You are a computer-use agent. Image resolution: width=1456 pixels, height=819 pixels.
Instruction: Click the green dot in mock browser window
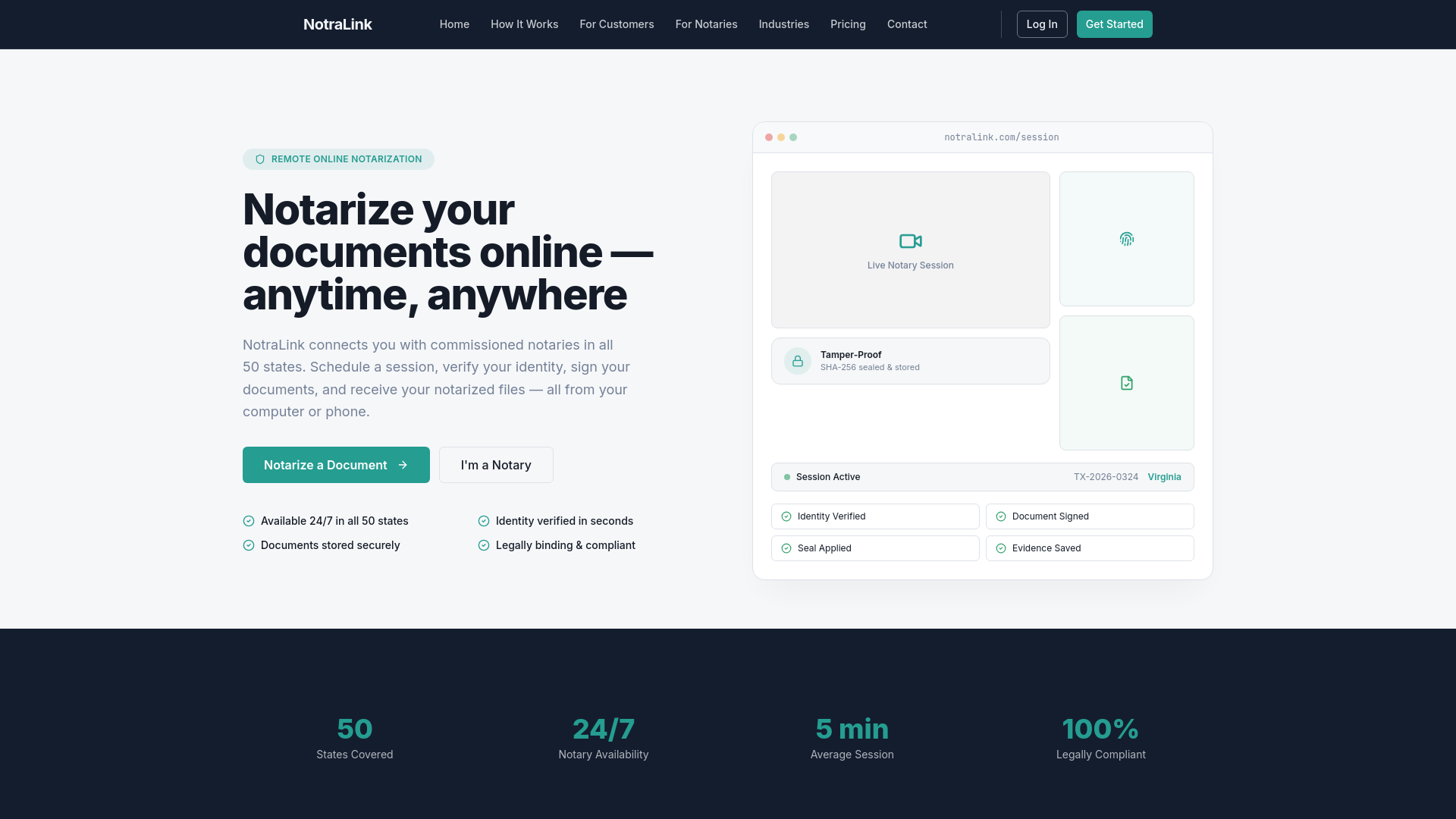coord(793,137)
